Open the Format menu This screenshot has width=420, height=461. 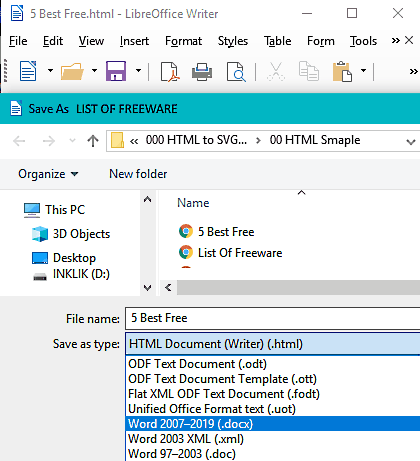click(184, 41)
